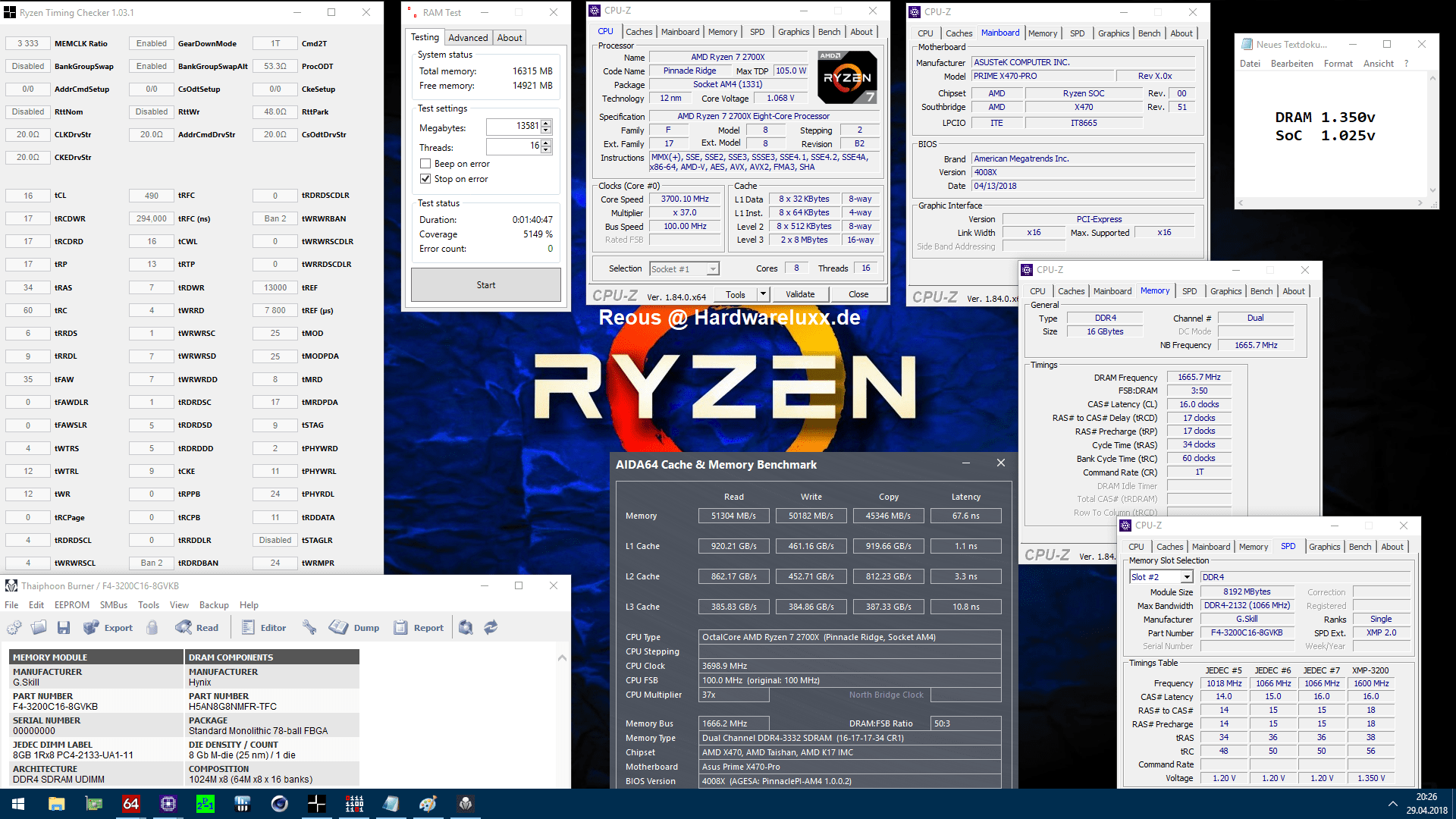Click the refresh arrows icon in Thaiphoon toolbar
The height and width of the screenshot is (819, 1456).
[491, 628]
